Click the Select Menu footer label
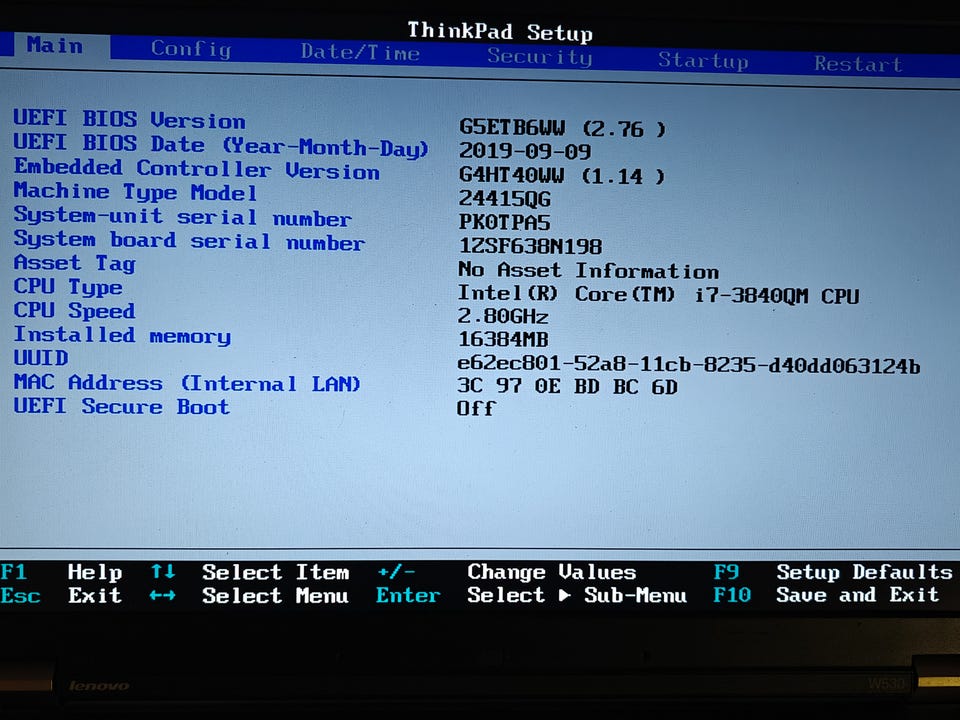This screenshot has height=720, width=960. point(276,596)
